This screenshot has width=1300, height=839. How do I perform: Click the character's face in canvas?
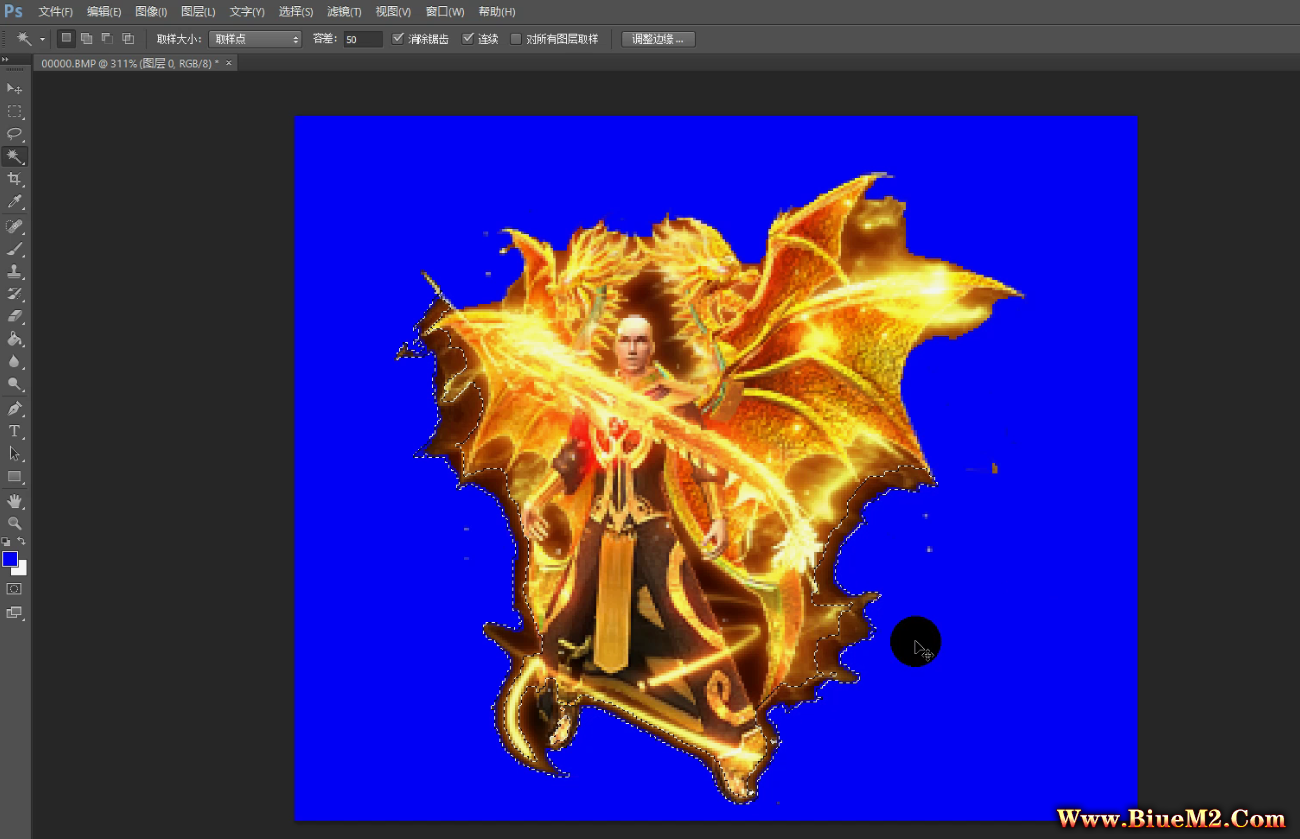point(631,345)
